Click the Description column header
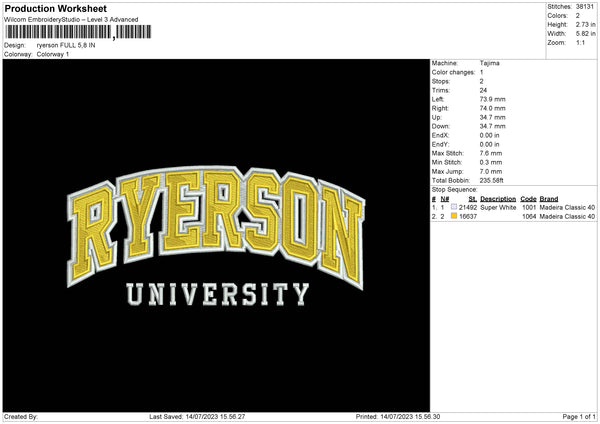Screen dimensions: 600x424 tap(498, 199)
